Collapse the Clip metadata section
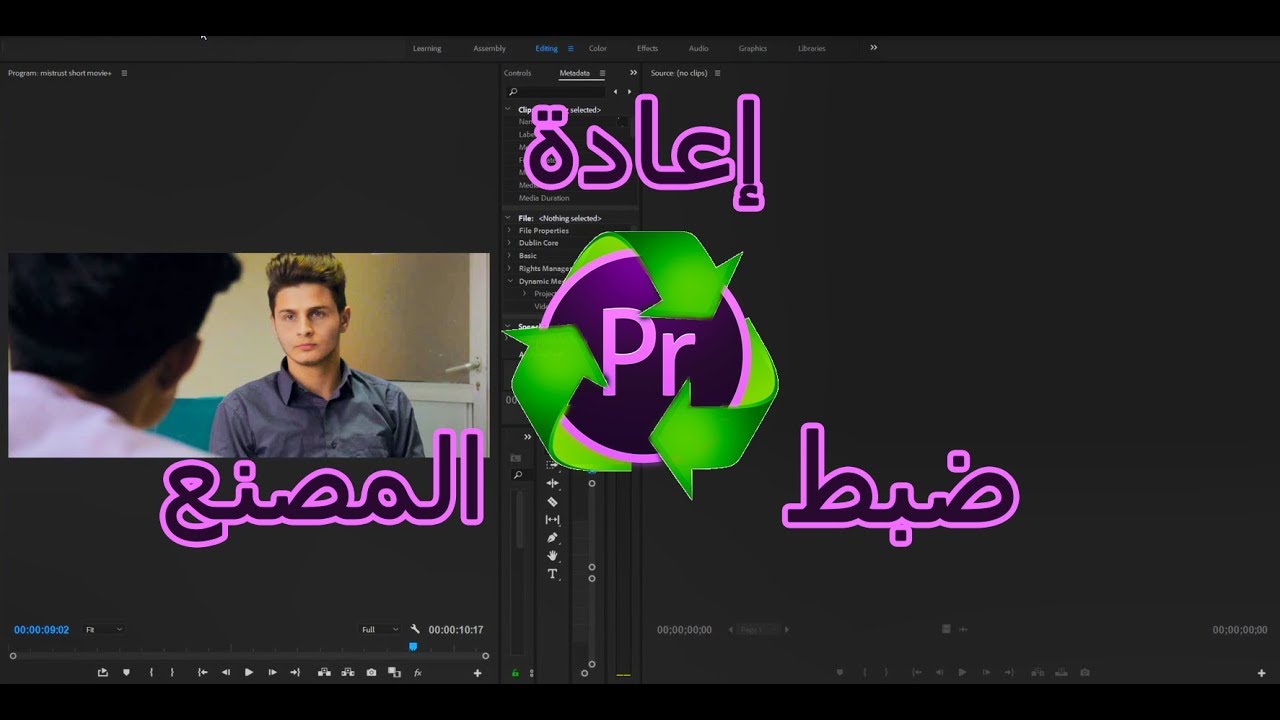The width and height of the screenshot is (1280, 720). pos(508,109)
